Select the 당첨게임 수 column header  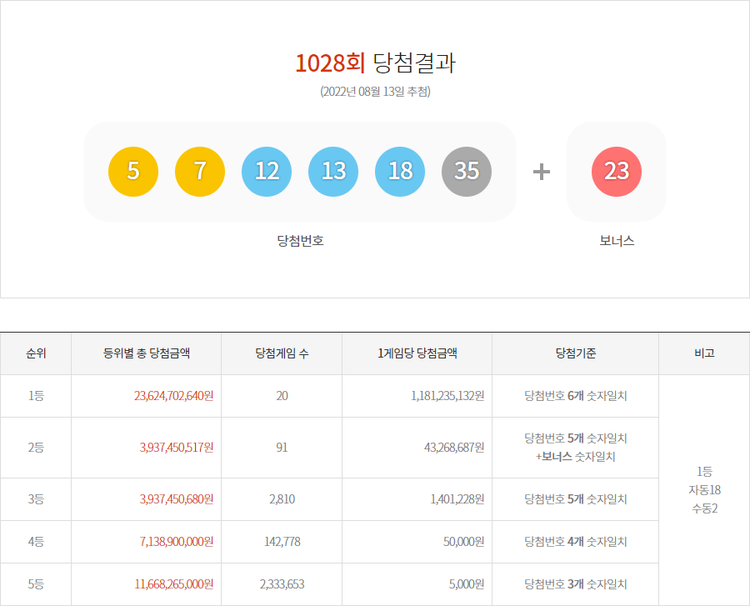[x=282, y=353]
